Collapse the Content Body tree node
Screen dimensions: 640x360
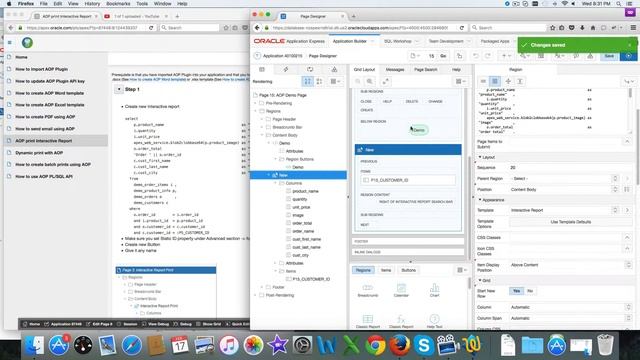coord(263,135)
